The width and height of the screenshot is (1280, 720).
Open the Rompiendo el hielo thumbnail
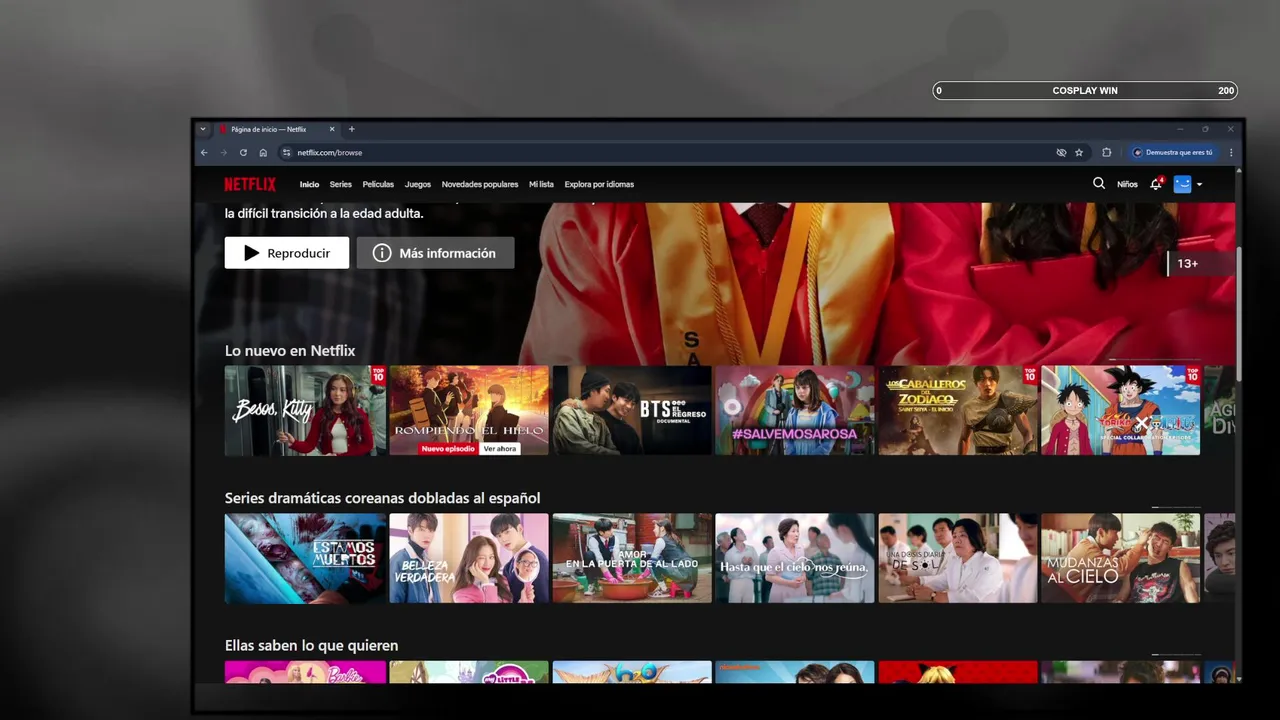point(469,410)
